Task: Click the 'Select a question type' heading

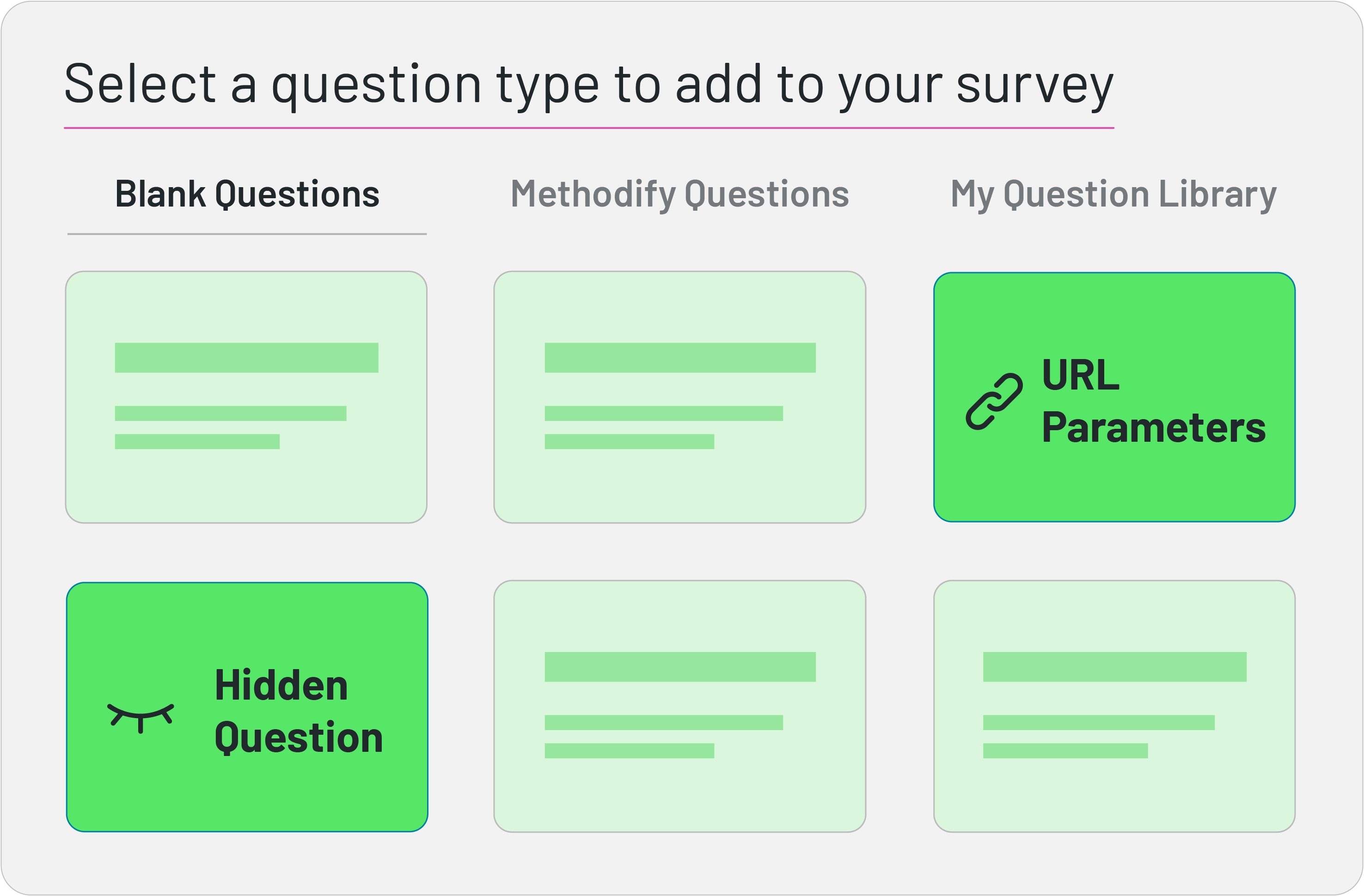Action: point(588,85)
